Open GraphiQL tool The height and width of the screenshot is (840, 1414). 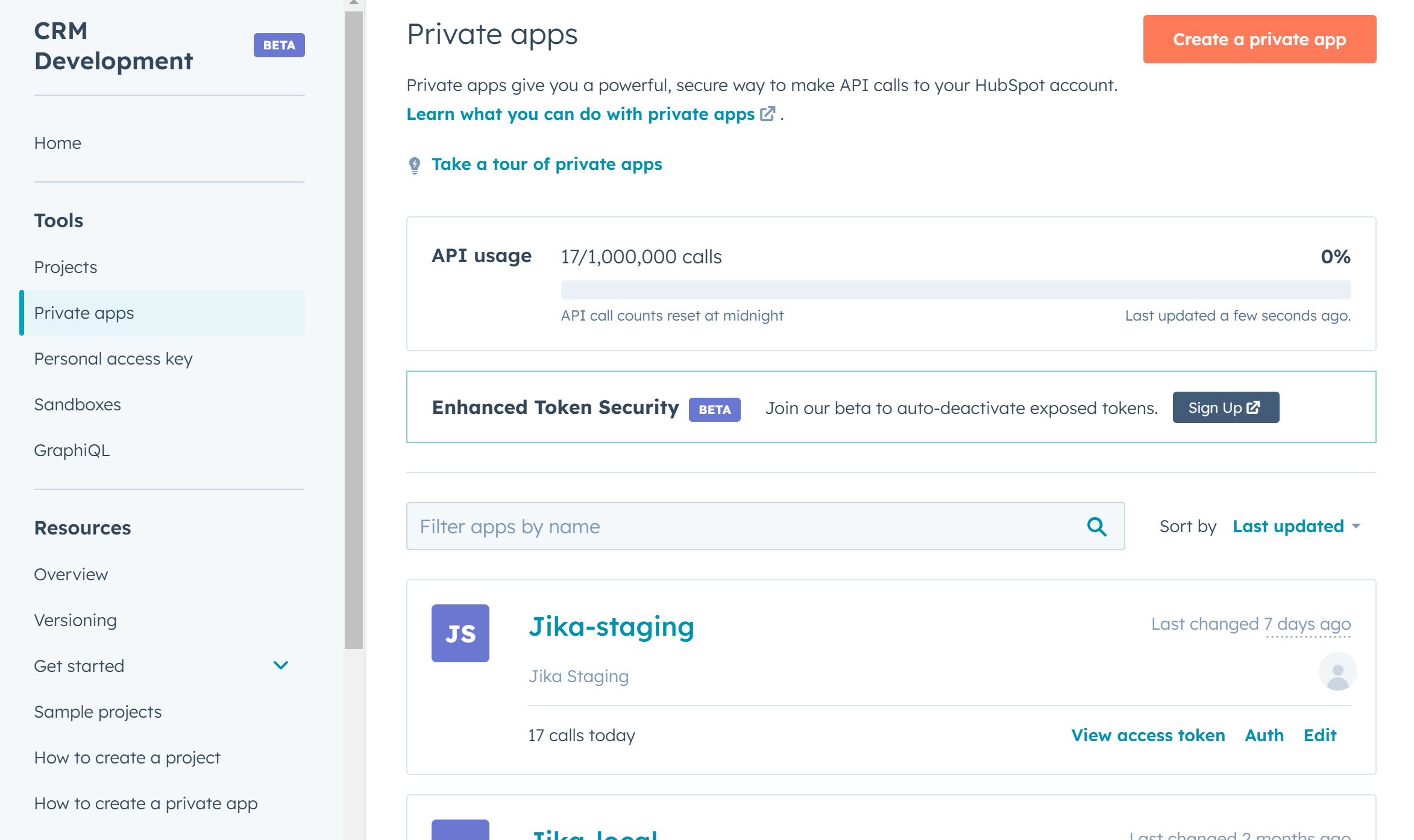(x=72, y=450)
